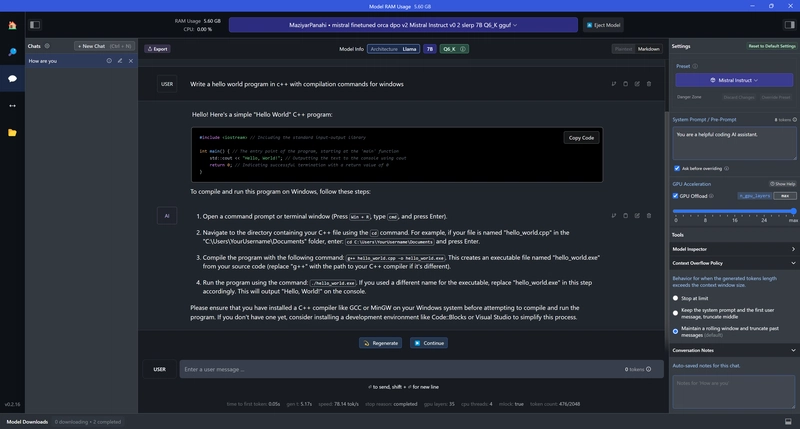The height and width of the screenshot is (429, 800).
Task: Click the System Prompt text area
Action: tap(734, 143)
